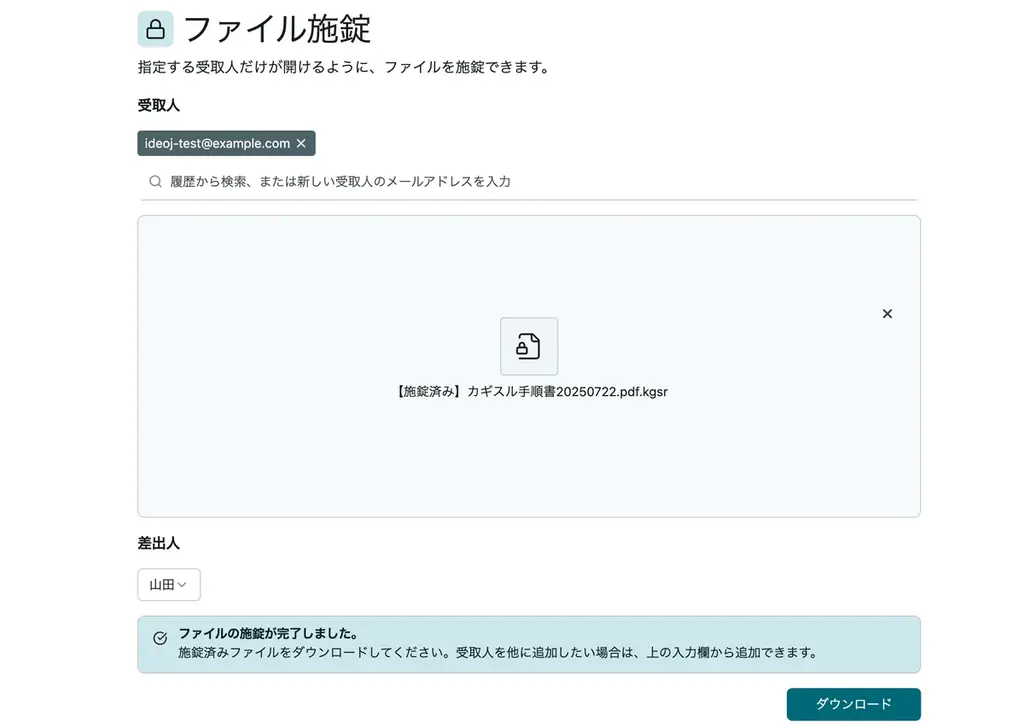Remove the locked file using the X icon
This screenshot has width=1024, height=728.
coord(887,314)
